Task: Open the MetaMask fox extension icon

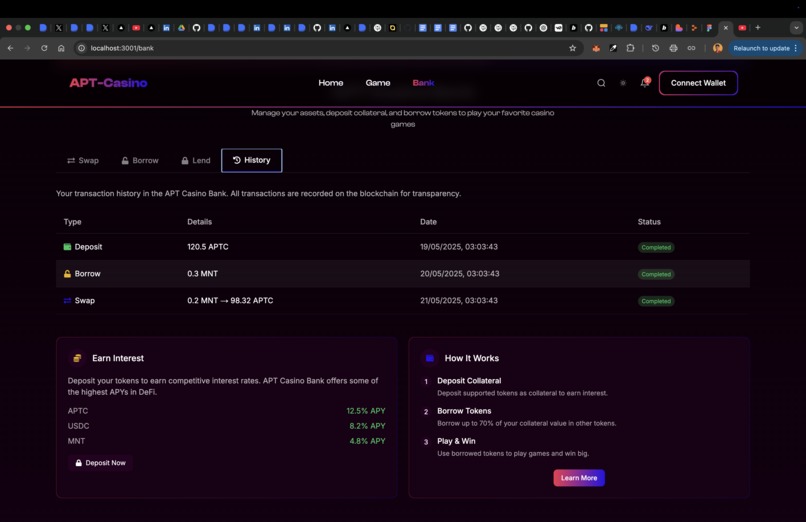Action: tap(596, 48)
